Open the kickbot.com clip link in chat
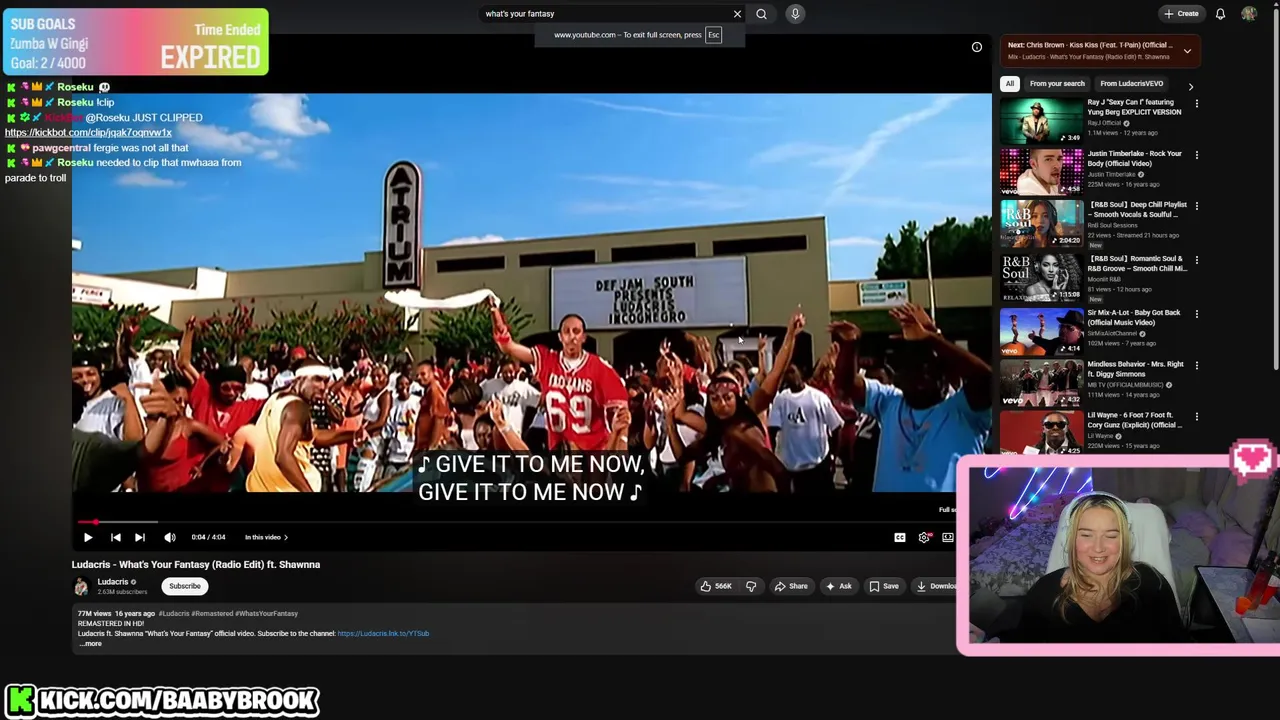This screenshot has width=1280, height=720. click(x=88, y=132)
